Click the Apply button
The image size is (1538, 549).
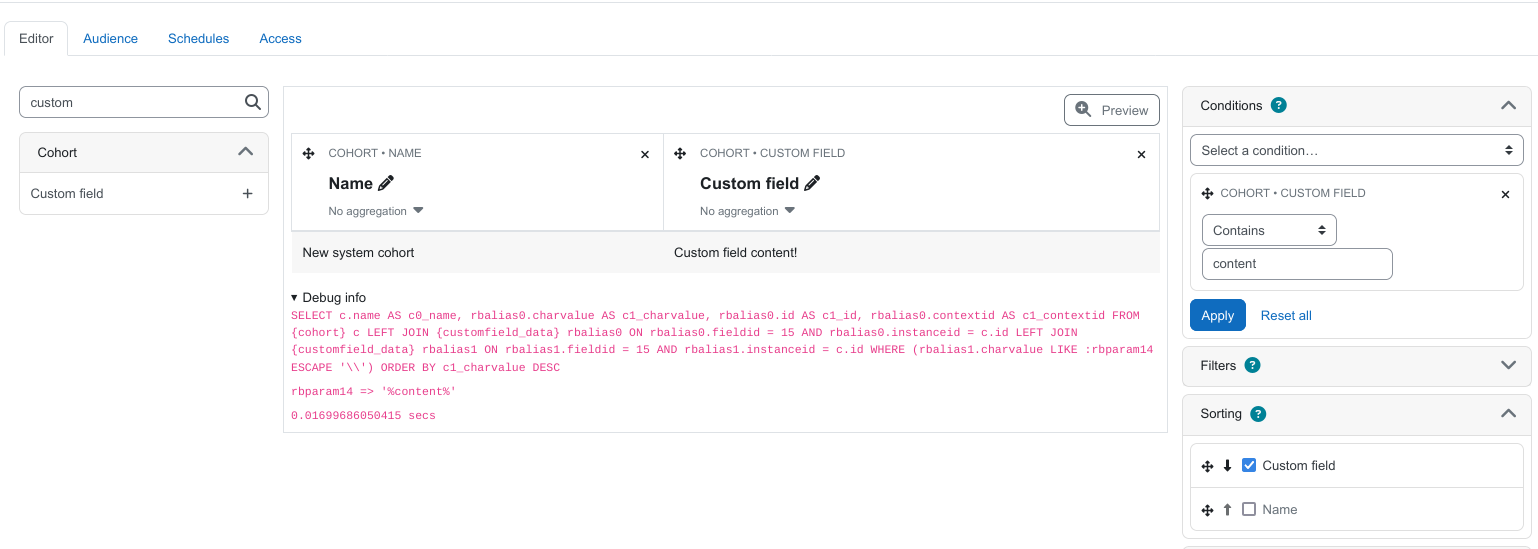tap(1218, 315)
